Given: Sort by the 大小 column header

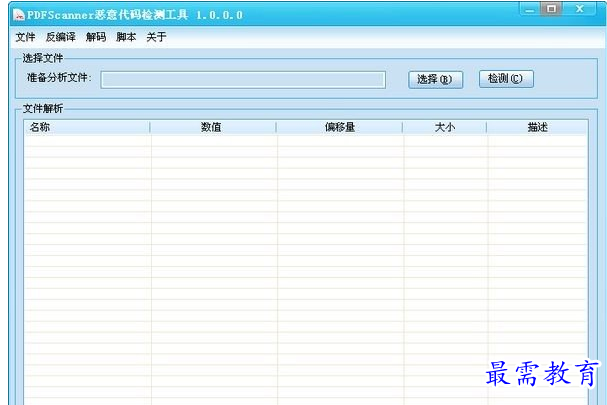Looking at the screenshot, I should point(444,127).
